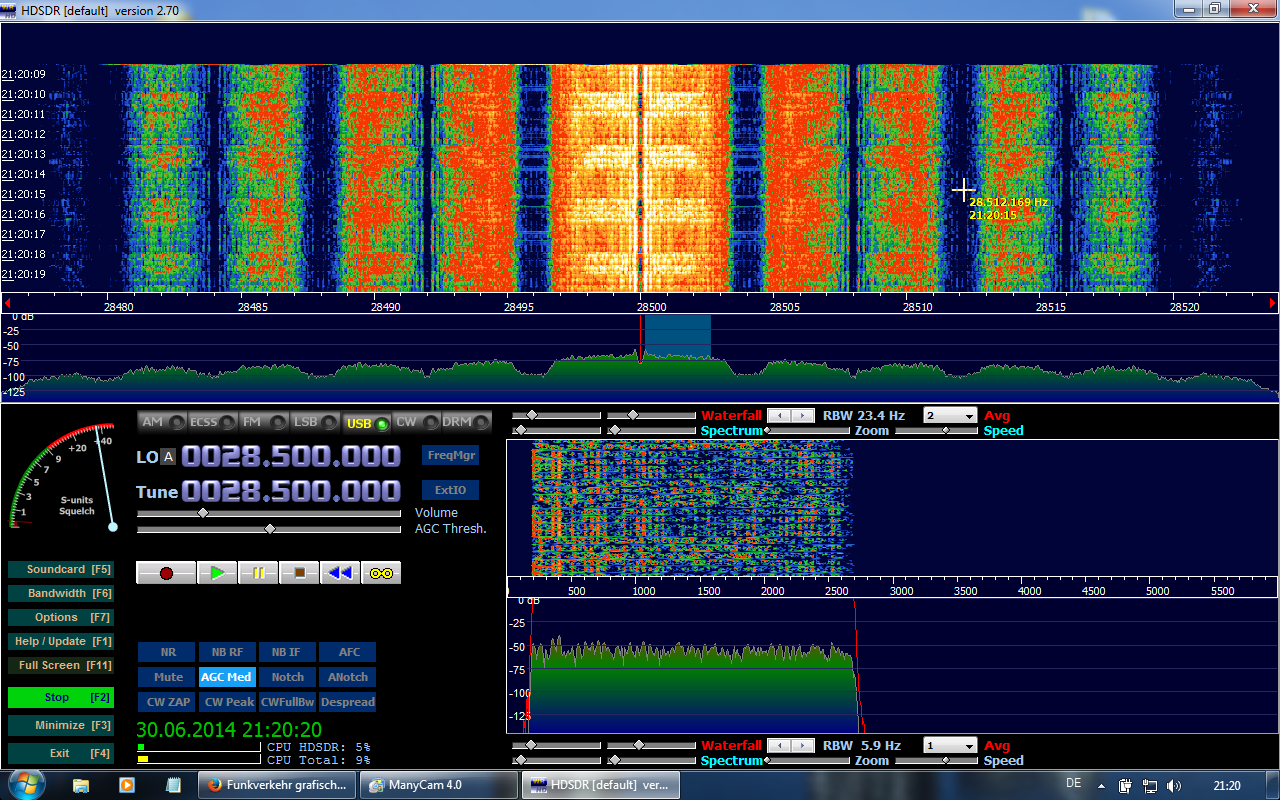Open upper Avg dropdown showing 2

point(950,415)
